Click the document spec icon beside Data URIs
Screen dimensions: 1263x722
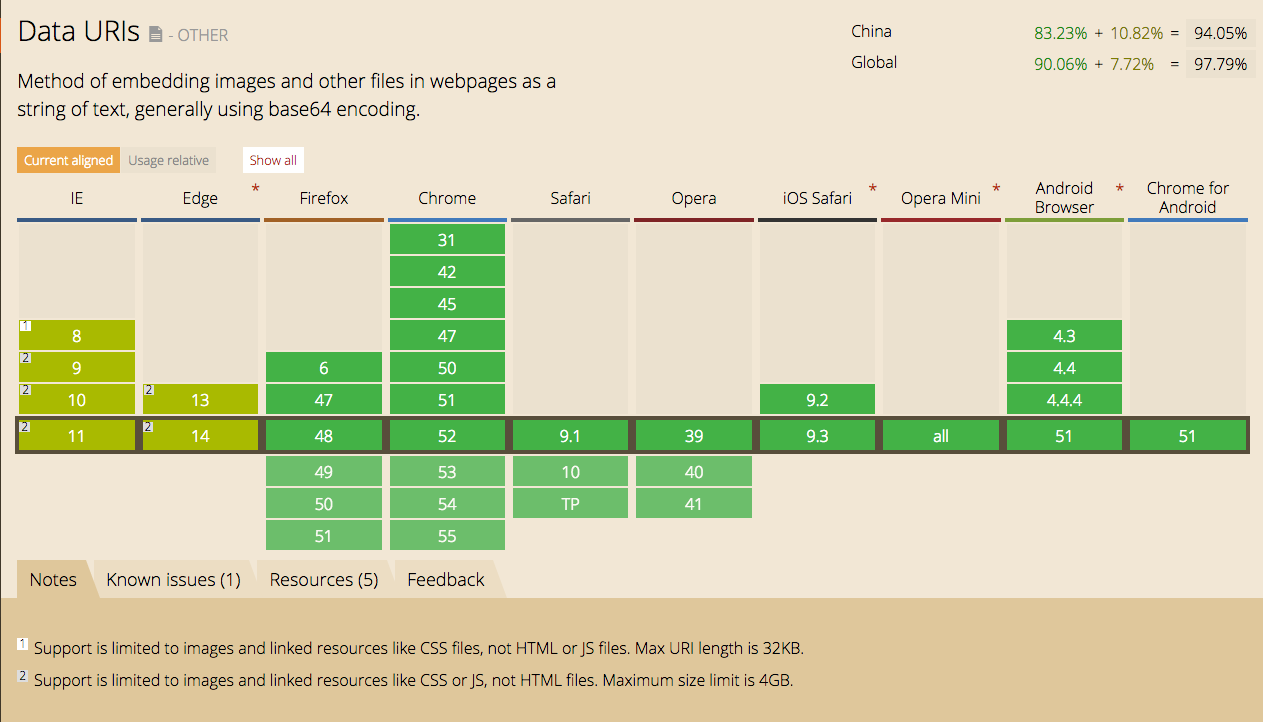tap(155, 34)
